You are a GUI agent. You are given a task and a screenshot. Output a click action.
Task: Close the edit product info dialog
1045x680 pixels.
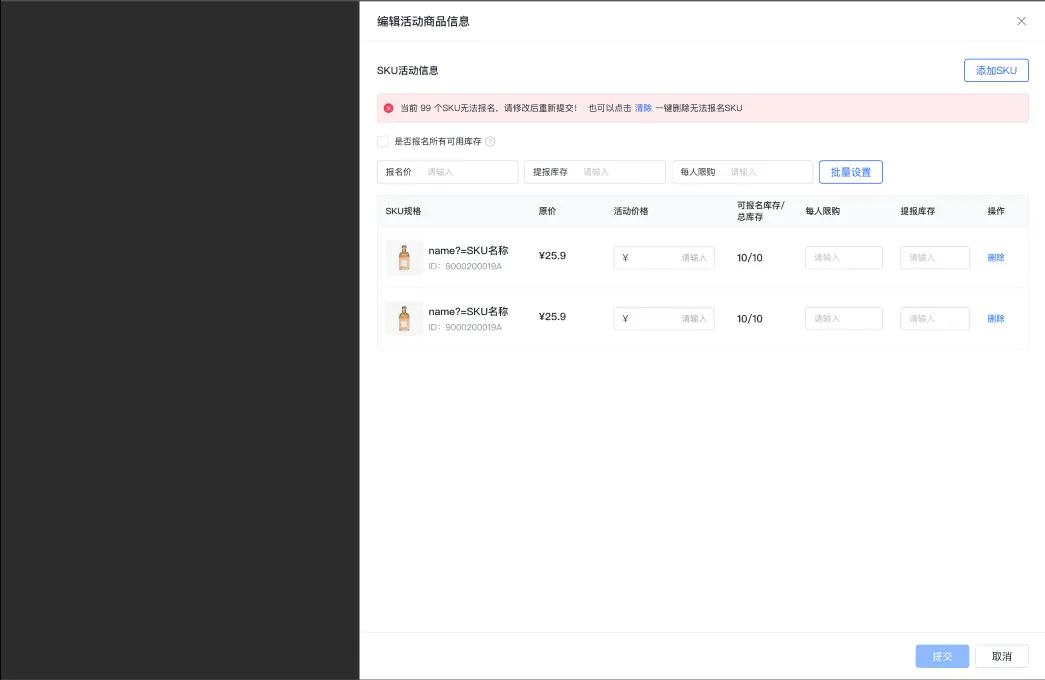tap(1021, 21)
